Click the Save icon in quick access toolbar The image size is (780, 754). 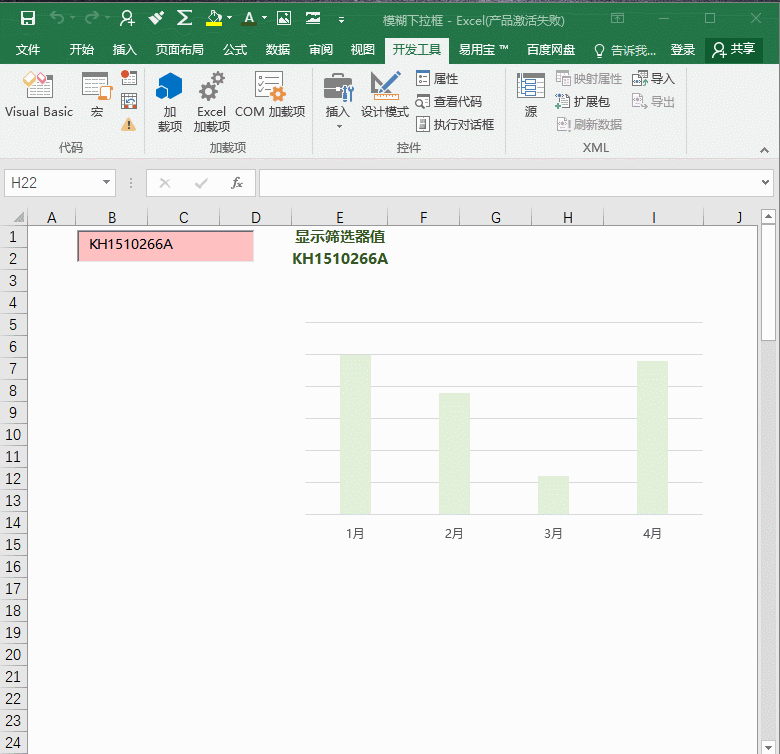click(28, 18)
